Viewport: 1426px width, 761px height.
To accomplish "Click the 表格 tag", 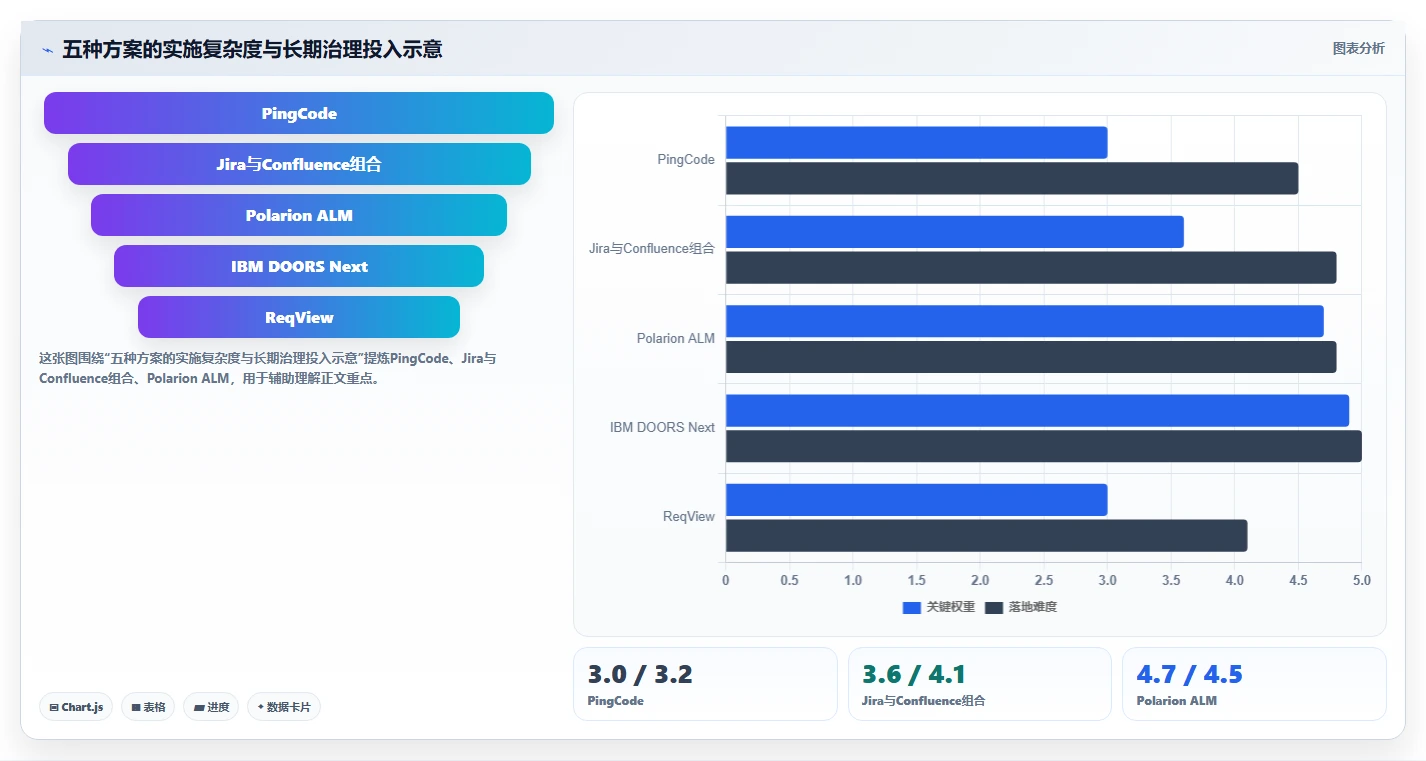I will [x=148, y=707].
